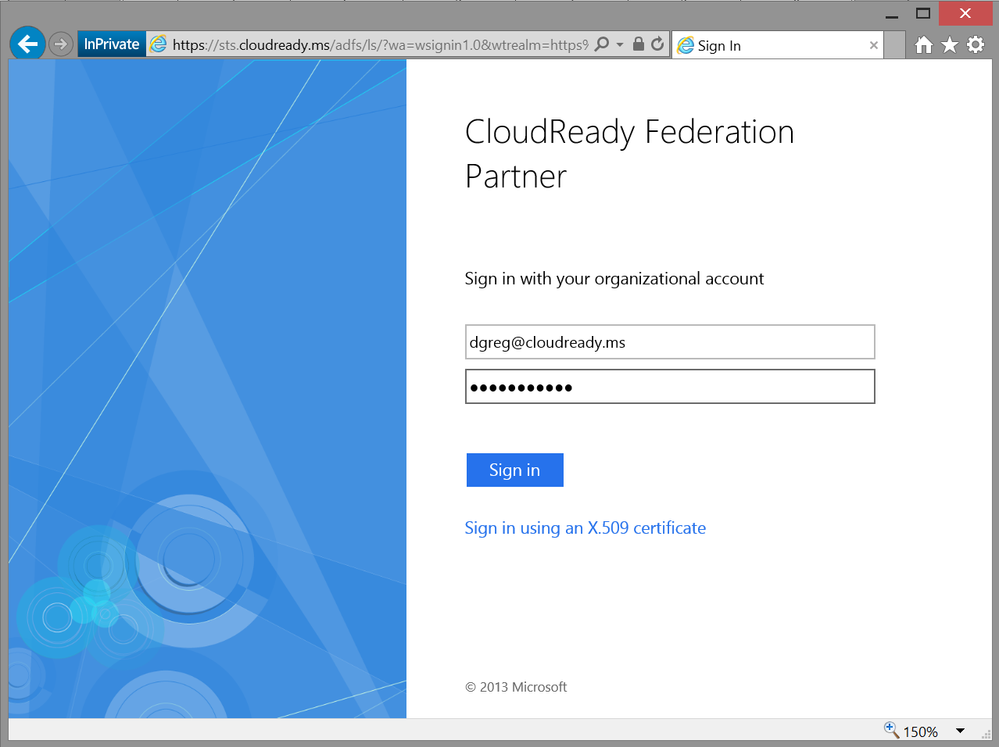Click the Sign in button

[515, 470]
